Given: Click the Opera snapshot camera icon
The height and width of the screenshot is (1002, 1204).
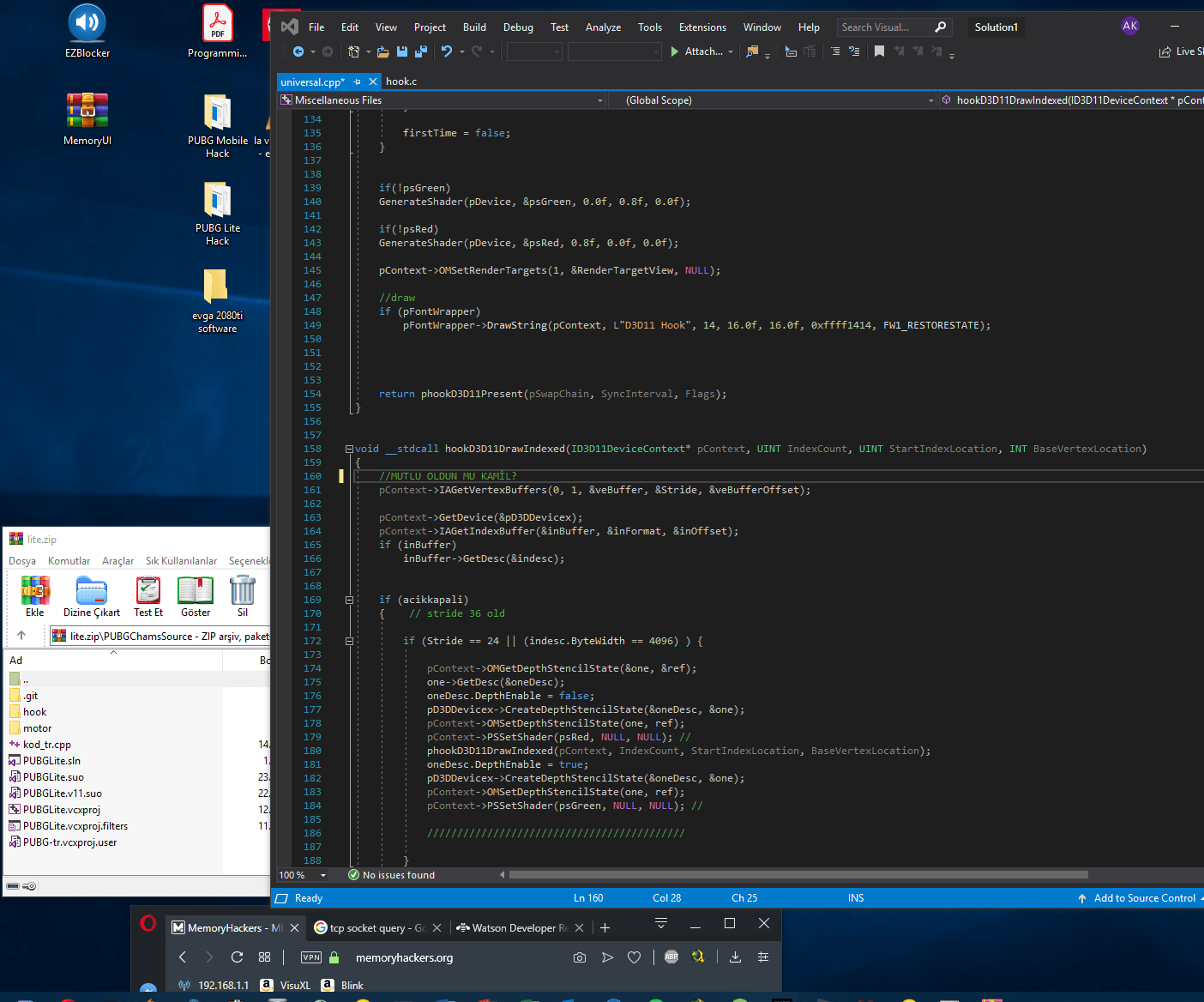Looking at the screenshot, I should [x=580, y=957].
